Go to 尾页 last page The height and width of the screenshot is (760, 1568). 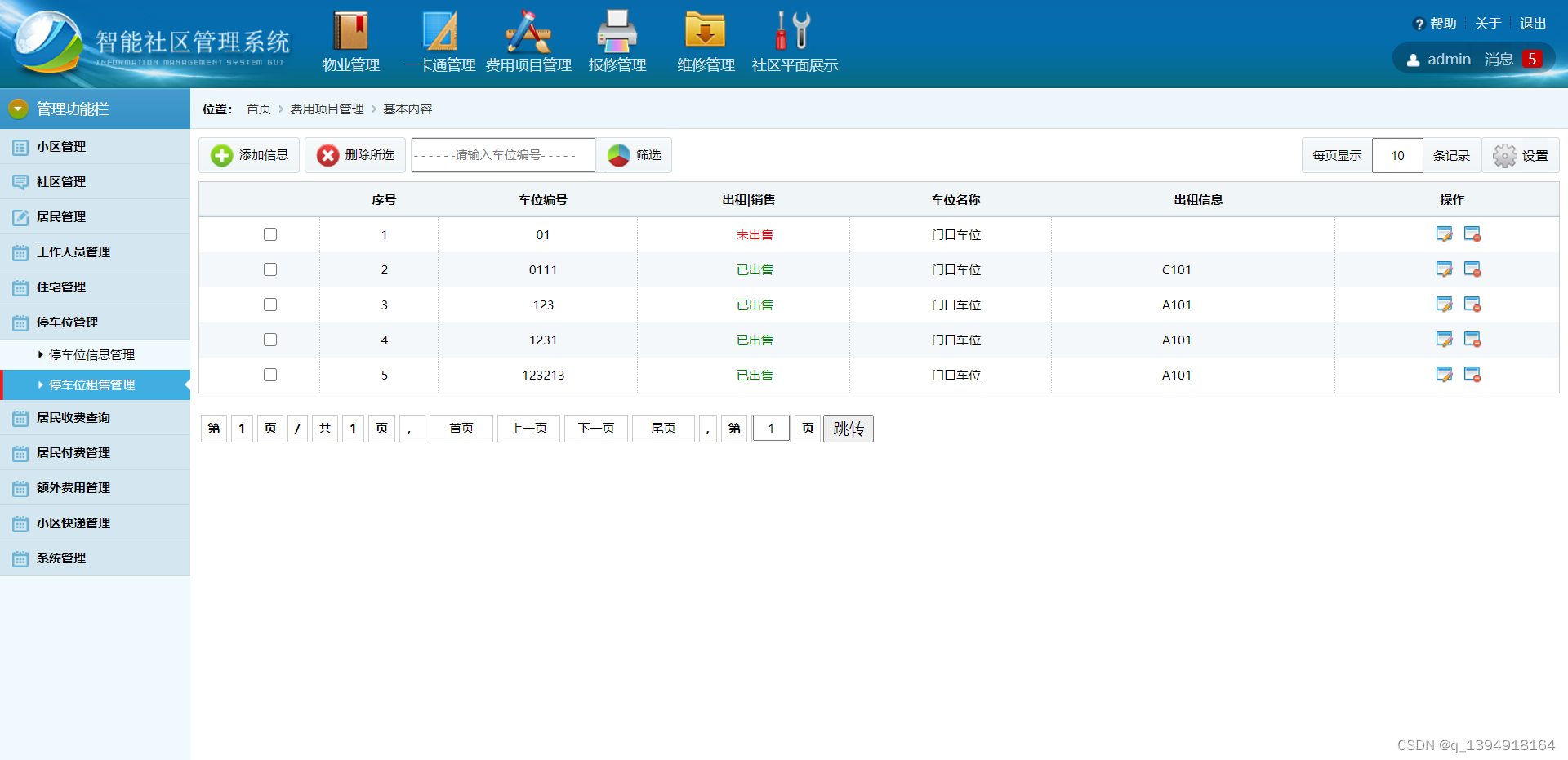coord(663,429)
